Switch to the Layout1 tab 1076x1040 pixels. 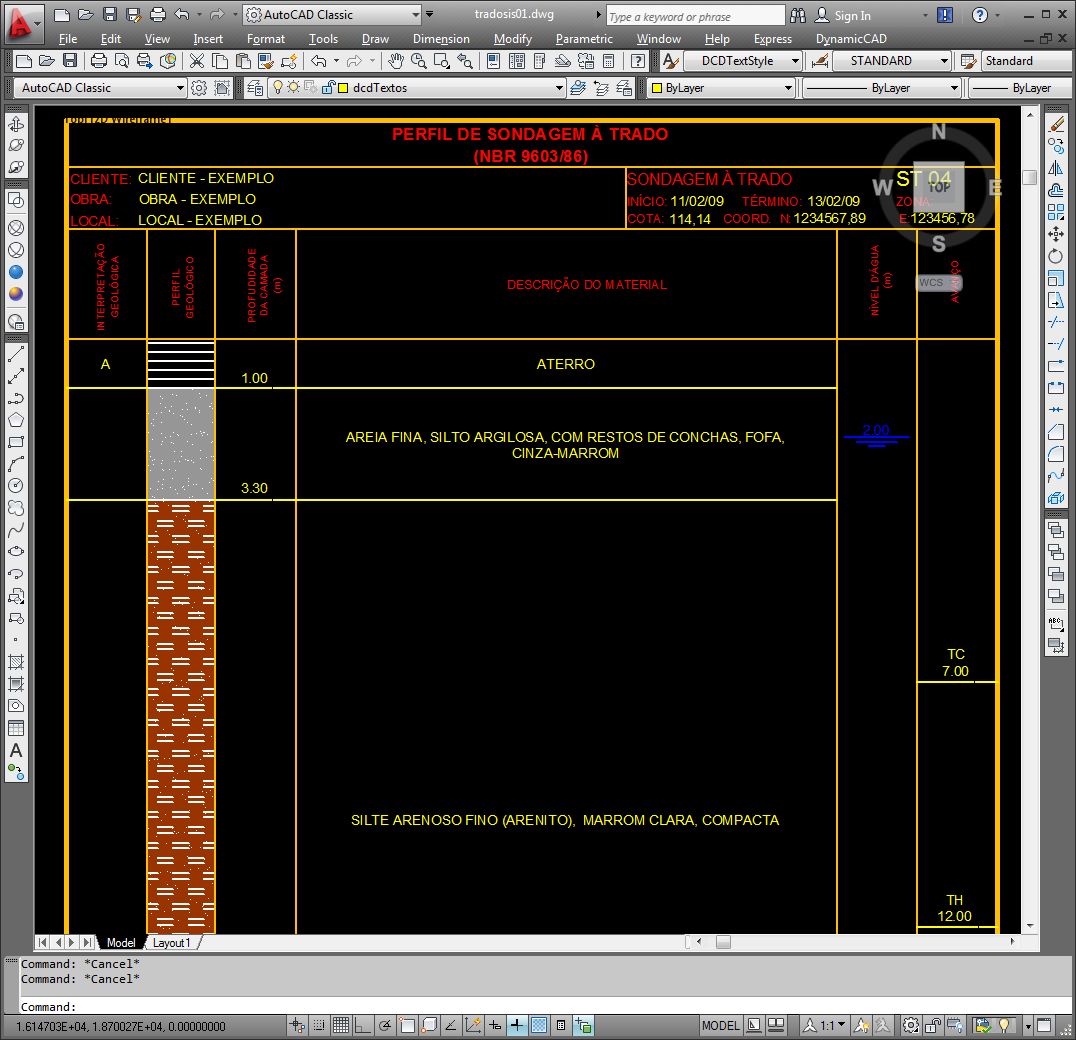[x=172, y=943]
